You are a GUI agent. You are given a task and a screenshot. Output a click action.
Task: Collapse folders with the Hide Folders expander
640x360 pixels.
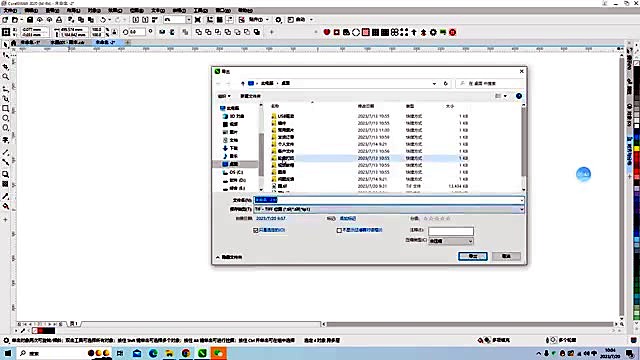[x=229, y=257]
